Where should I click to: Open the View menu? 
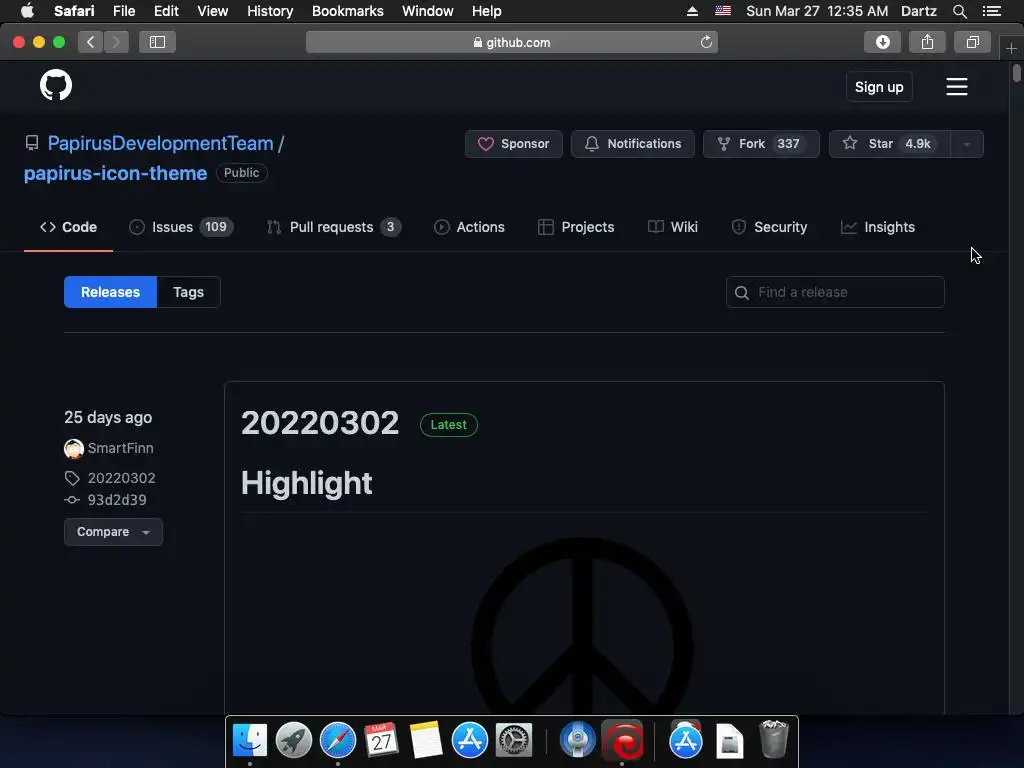212,11
